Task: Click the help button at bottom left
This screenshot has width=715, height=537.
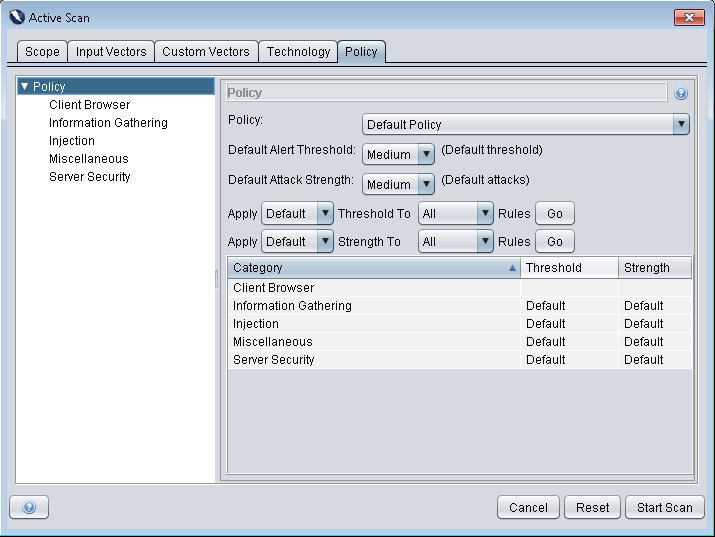Action: click(29, 507)
